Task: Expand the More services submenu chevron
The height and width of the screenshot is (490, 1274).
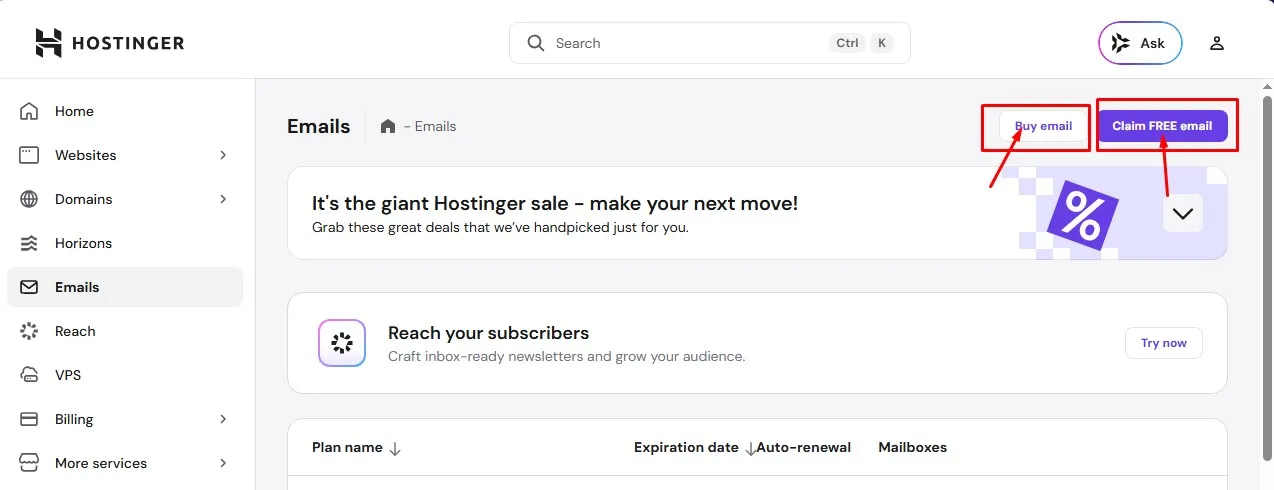Action: 223,463
